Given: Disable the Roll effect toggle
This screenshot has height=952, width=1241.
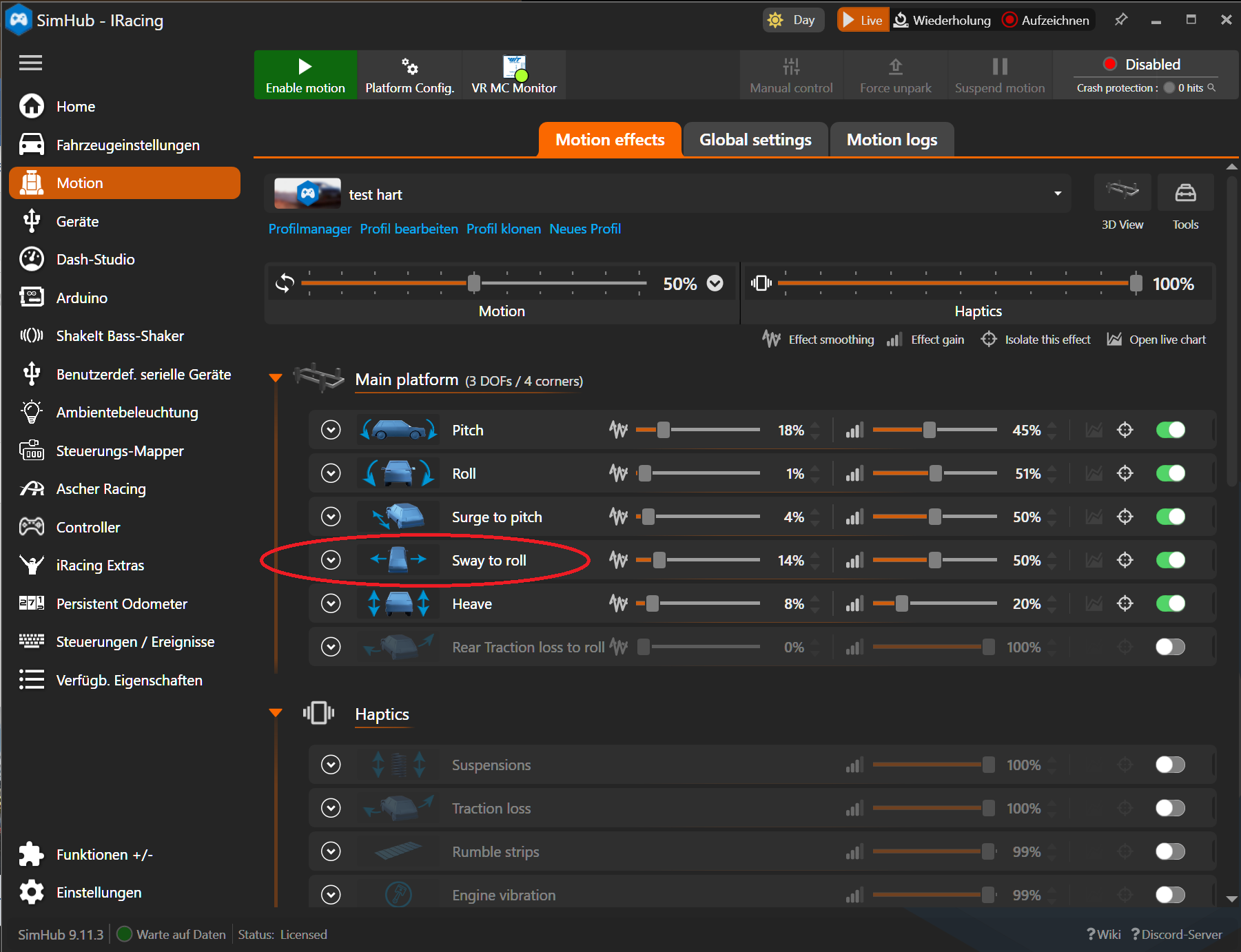Looking at the screenshot, I should coord(1170,473).
